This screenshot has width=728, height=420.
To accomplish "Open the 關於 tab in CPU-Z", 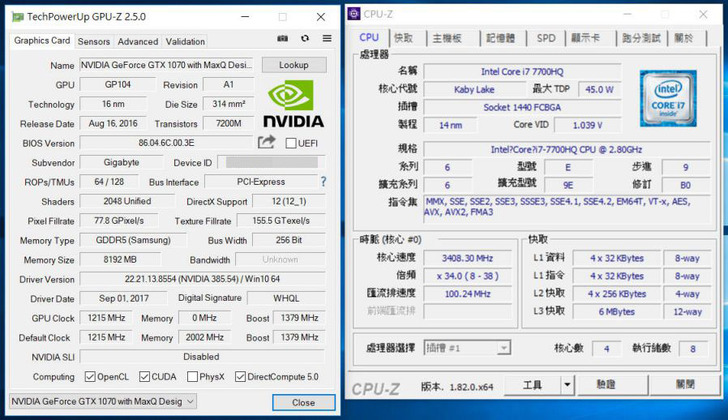I will (x=683, y=38).
